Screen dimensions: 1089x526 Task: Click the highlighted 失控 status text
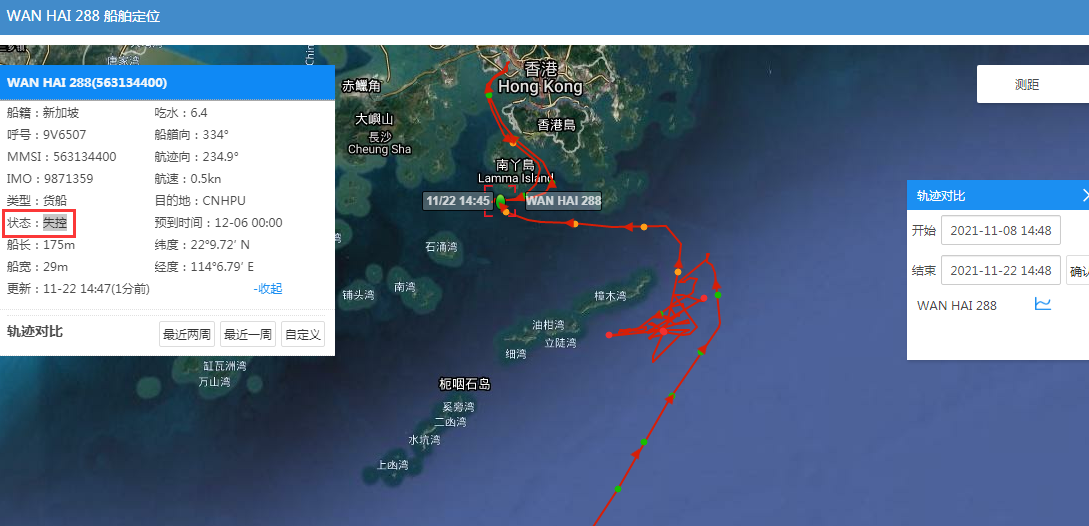click(x=55, y=223)
